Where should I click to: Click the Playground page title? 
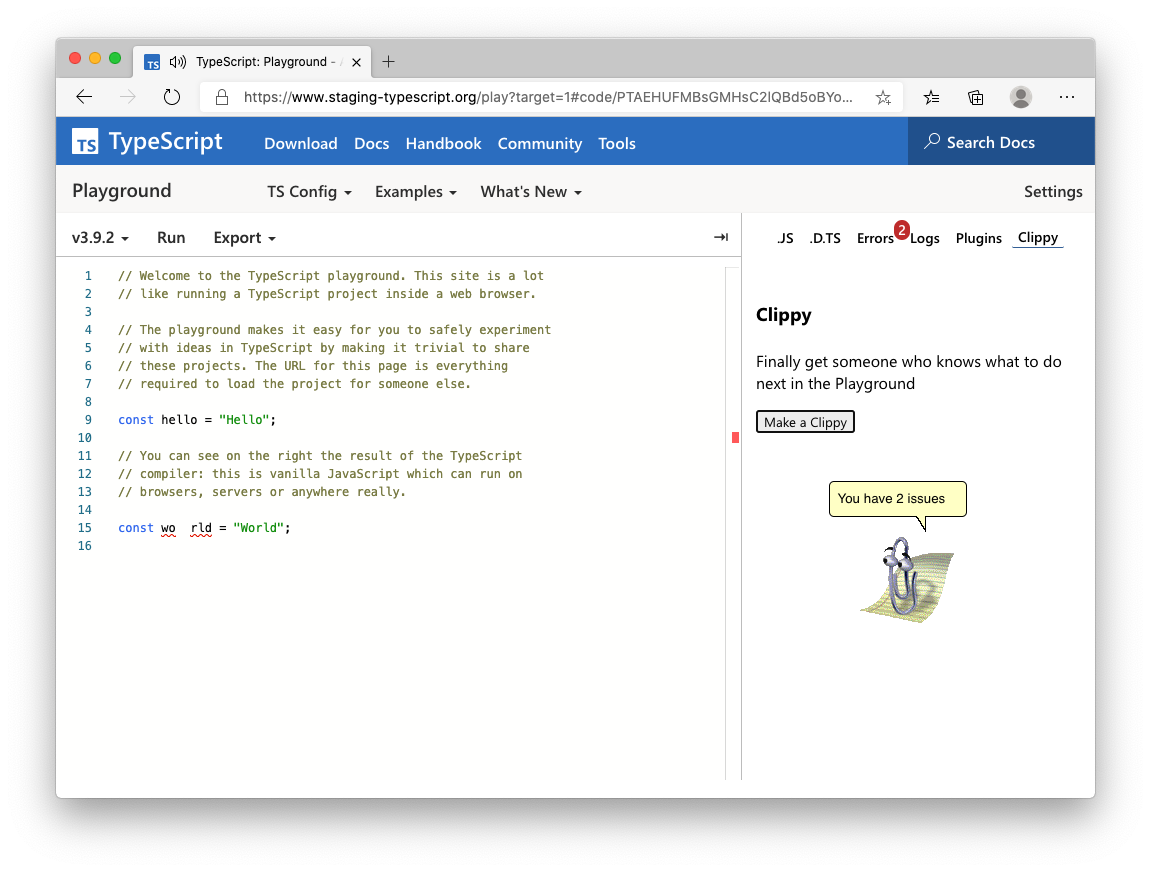coord(122,191)
